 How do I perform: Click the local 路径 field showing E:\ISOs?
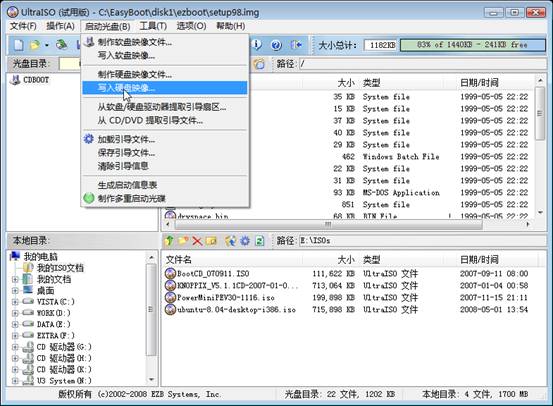[423, 241]
